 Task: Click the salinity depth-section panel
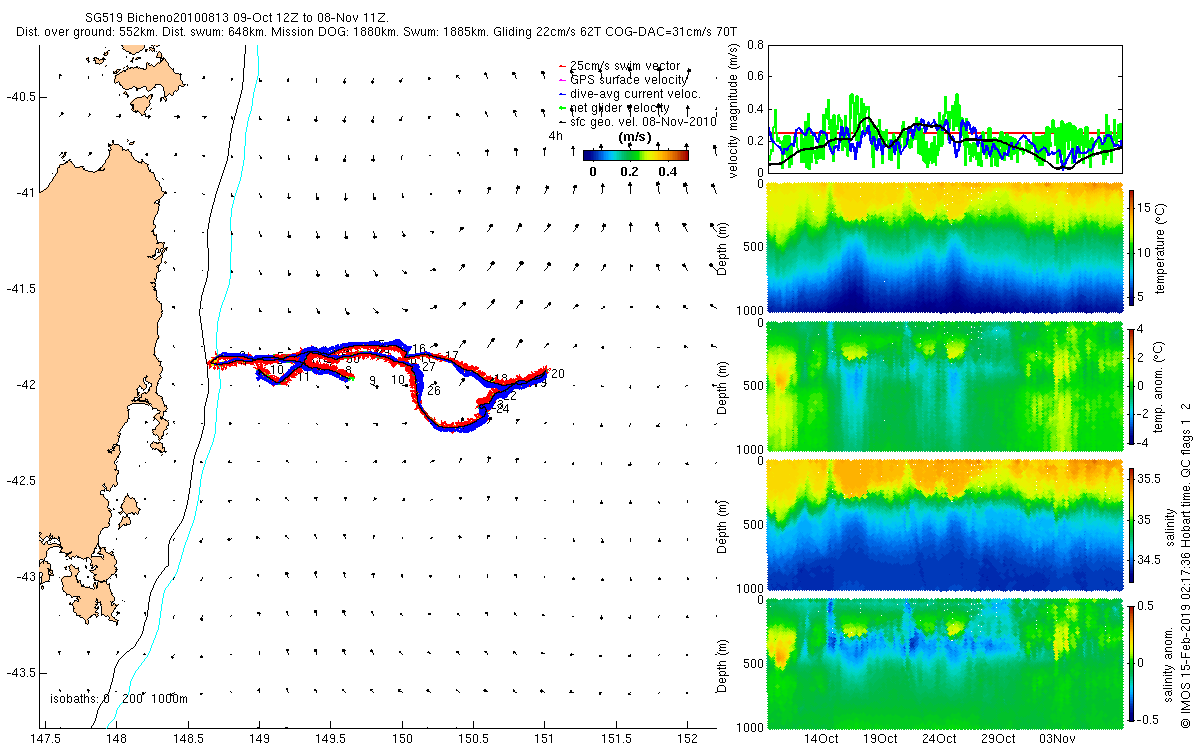click(945, 526)
